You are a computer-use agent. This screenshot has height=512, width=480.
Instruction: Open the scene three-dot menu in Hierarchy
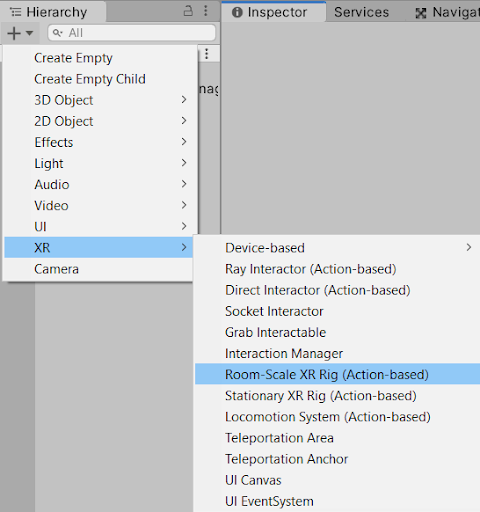207,54
